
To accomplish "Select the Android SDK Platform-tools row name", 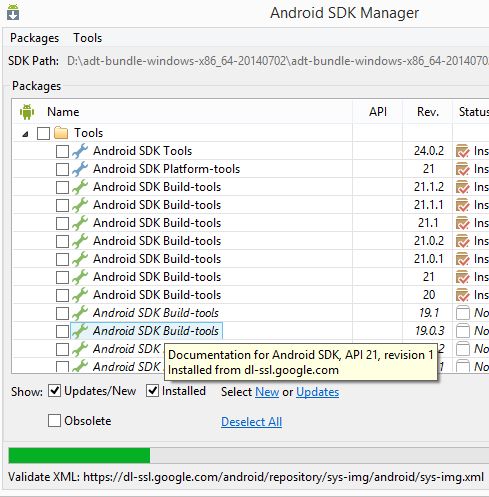I will point(166,169).
